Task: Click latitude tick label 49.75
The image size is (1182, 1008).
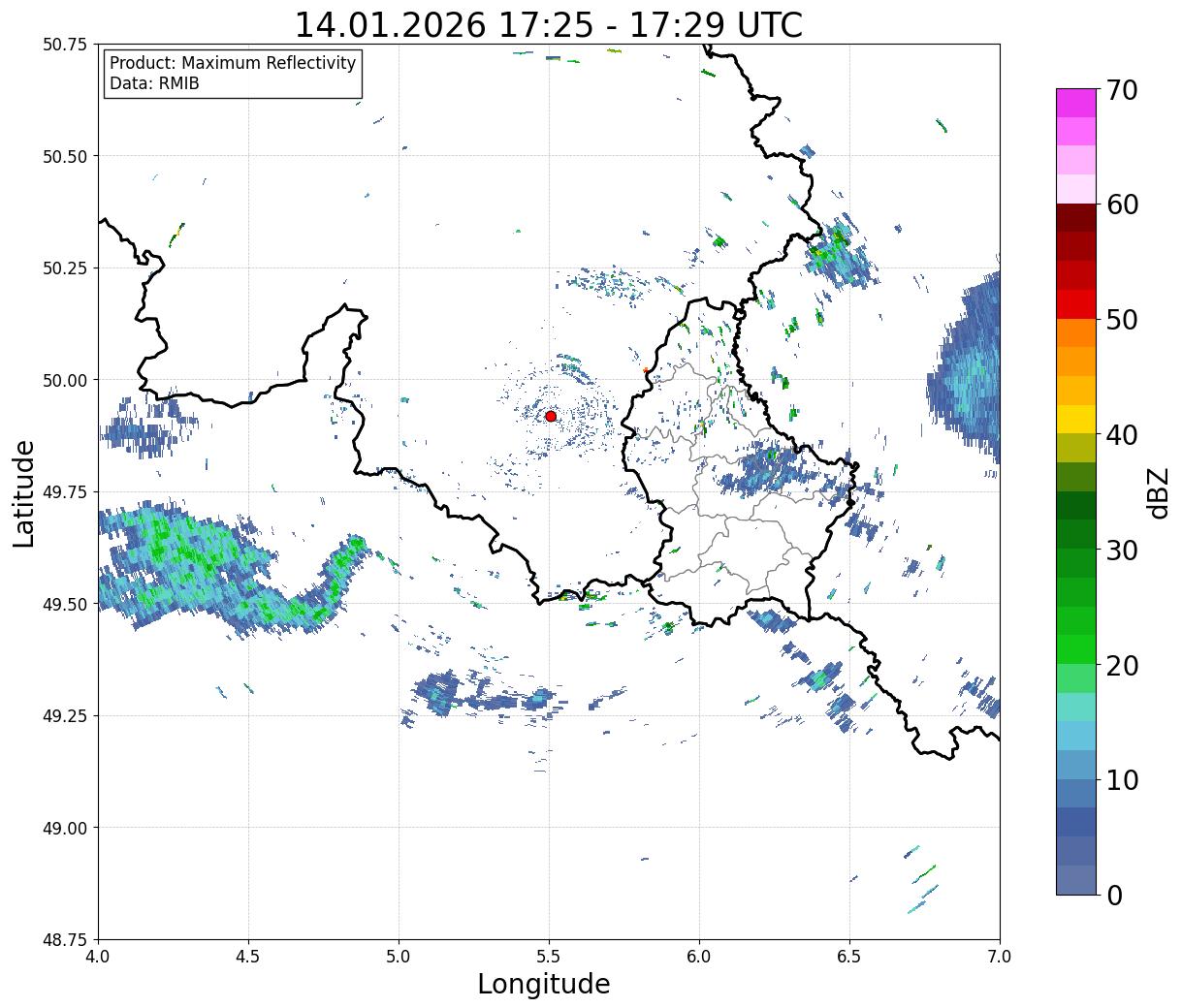Action: 65,492
